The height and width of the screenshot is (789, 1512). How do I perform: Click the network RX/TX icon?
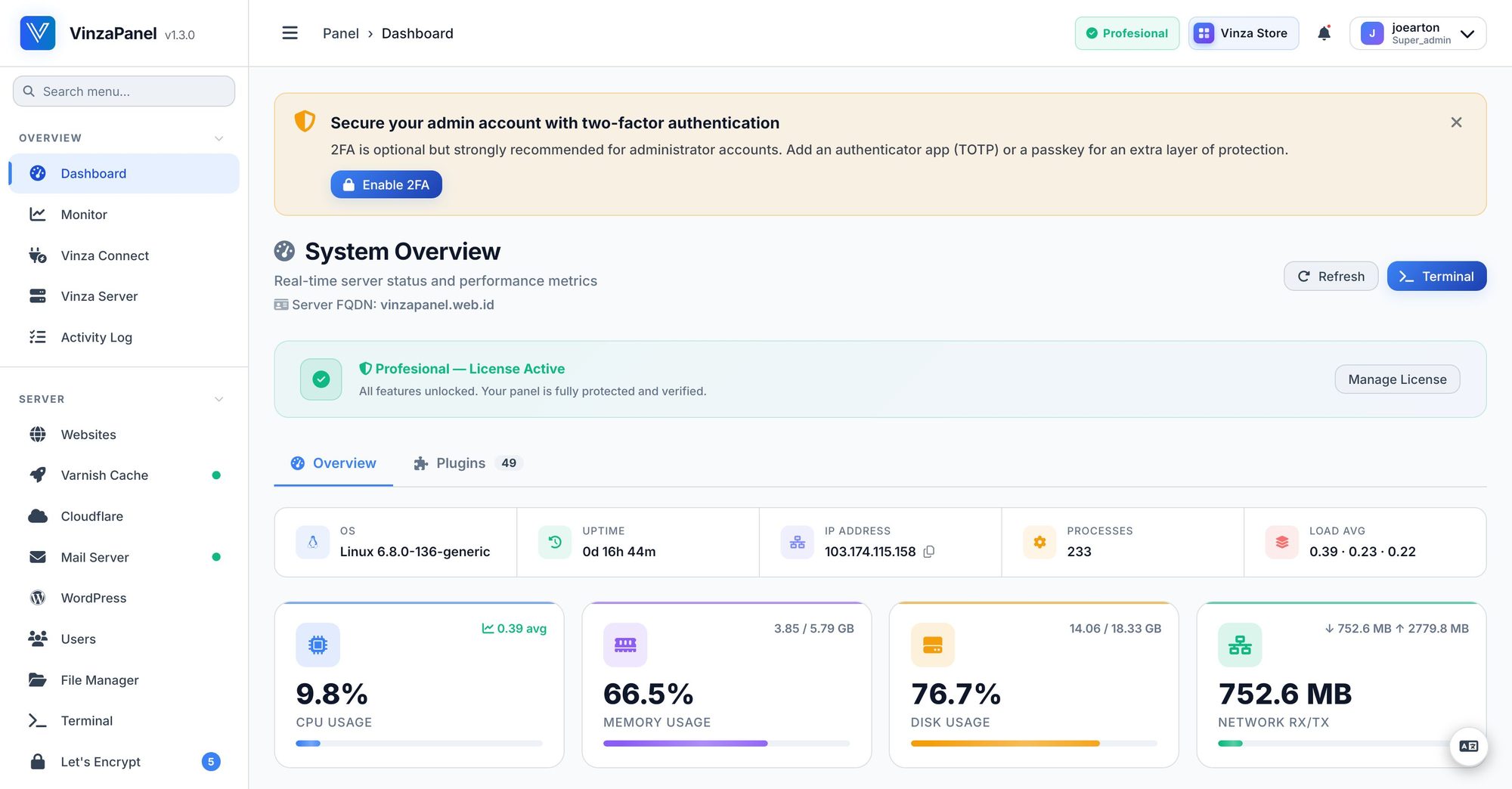pyautogui.click(x=1240, y=645)
